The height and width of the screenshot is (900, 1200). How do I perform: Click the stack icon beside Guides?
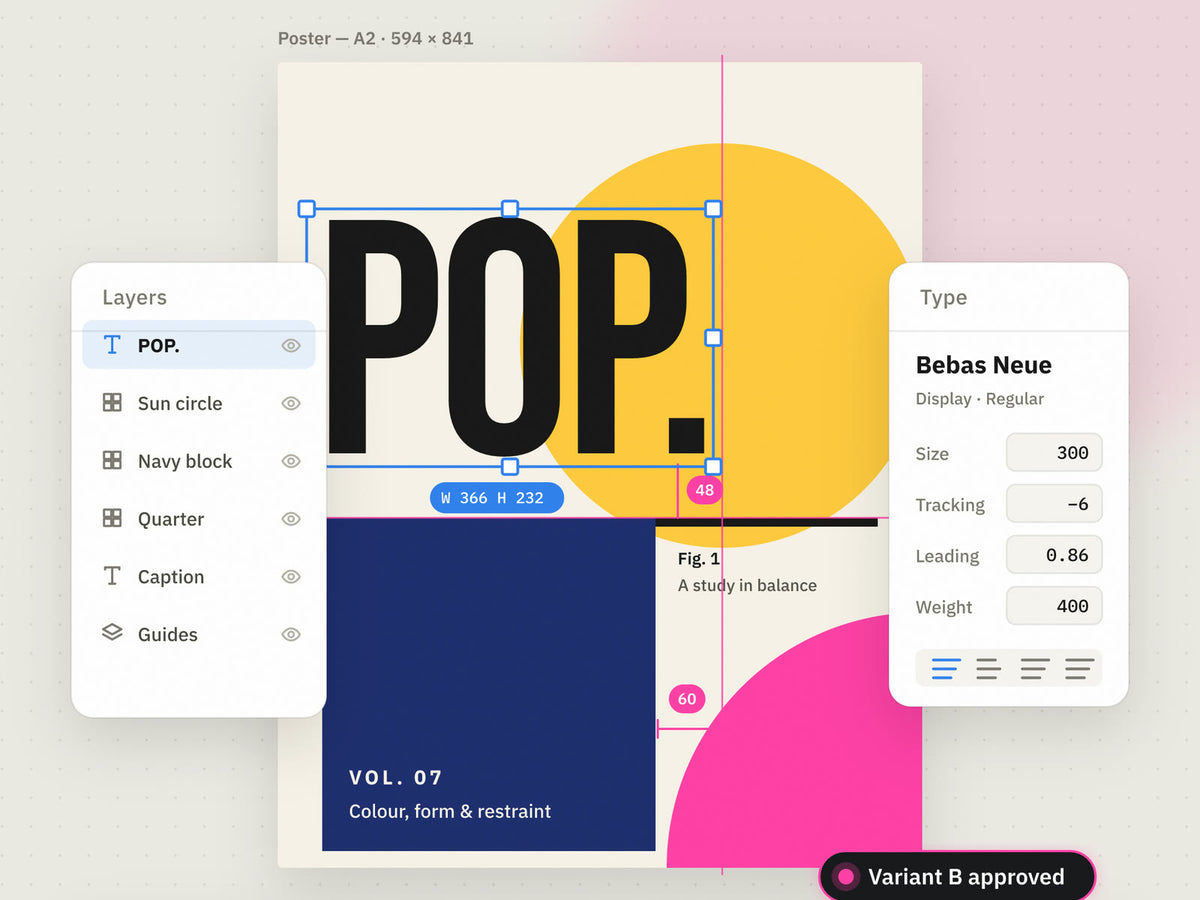[x=112, y=633]
